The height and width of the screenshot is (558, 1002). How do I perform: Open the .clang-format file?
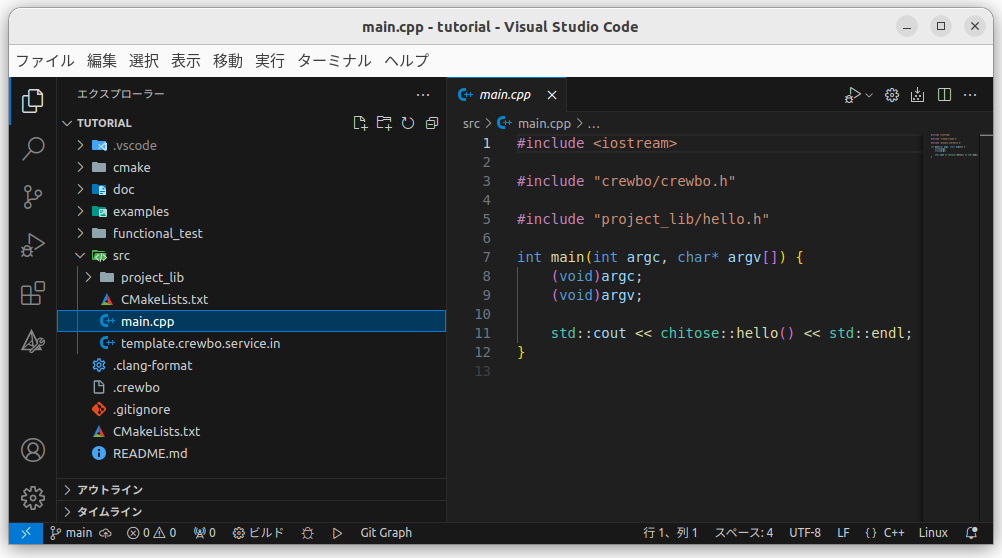coord(251,366)
